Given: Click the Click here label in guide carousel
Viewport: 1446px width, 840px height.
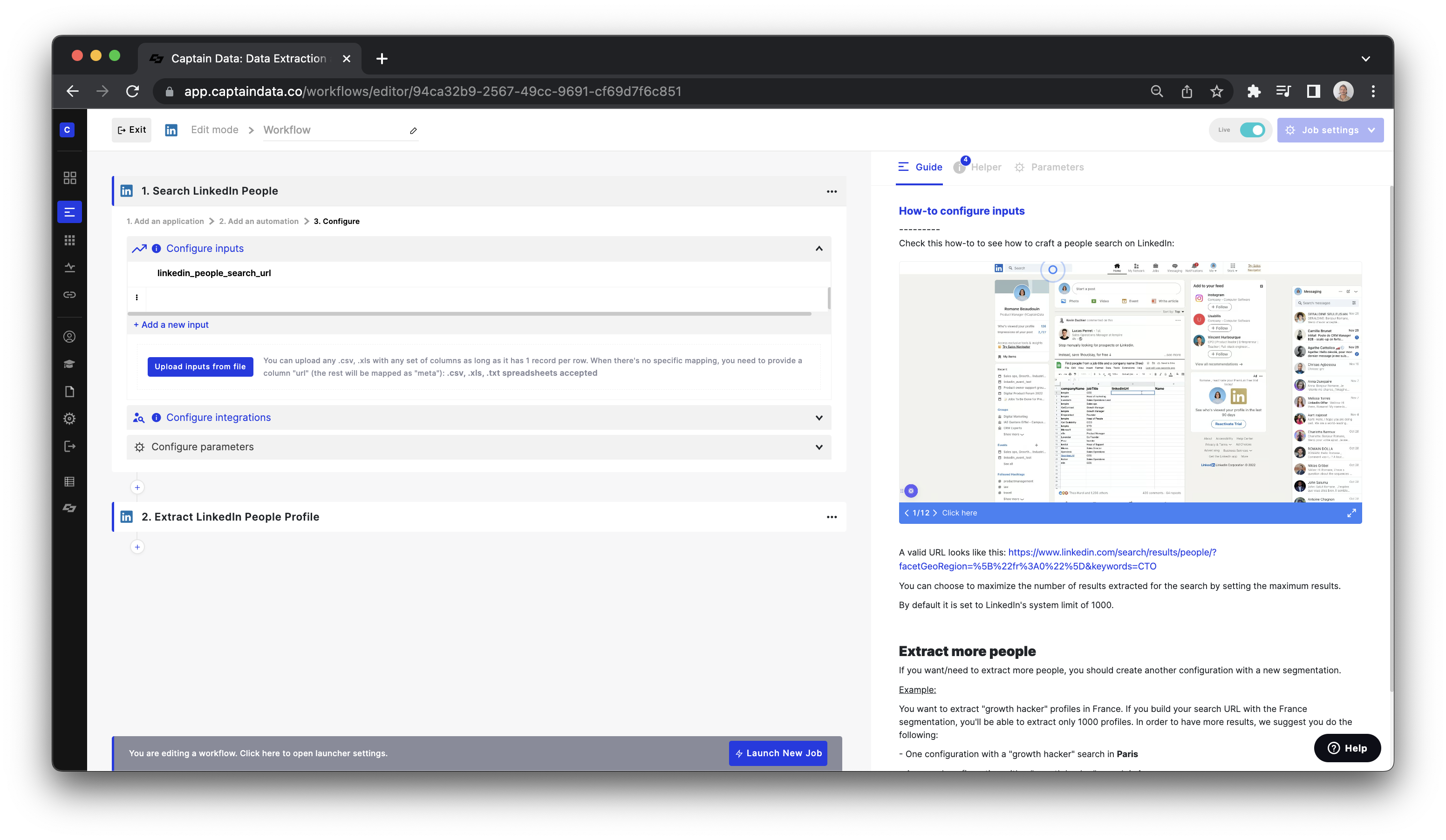Looking at the screenshot, I should tap(959, 513).
